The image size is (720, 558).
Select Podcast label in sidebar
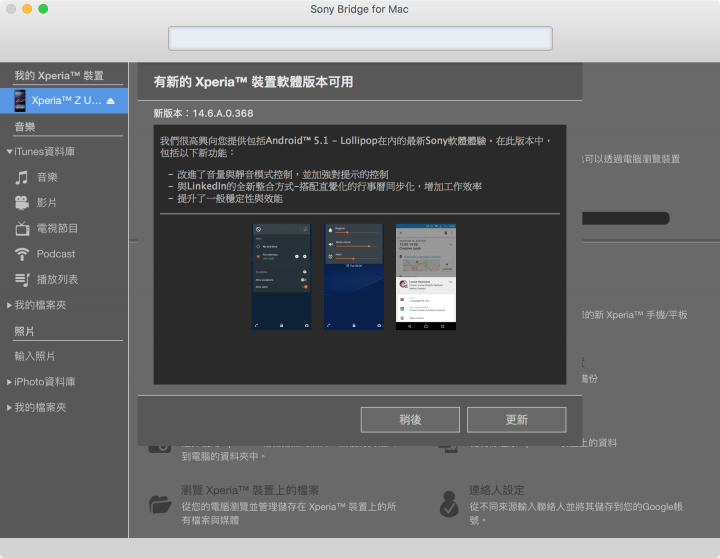pos(56,254)
